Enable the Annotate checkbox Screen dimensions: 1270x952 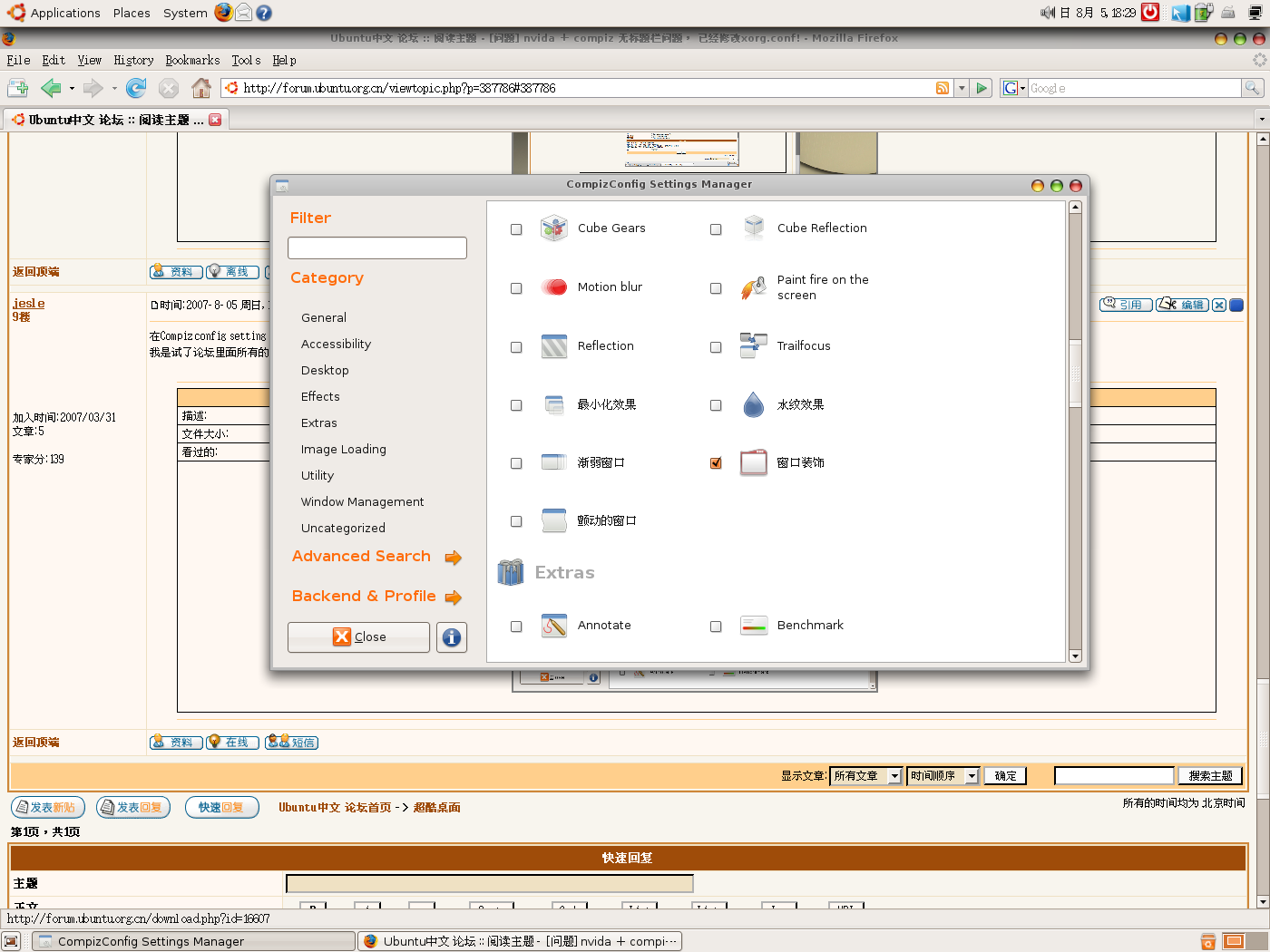[516, 627]
